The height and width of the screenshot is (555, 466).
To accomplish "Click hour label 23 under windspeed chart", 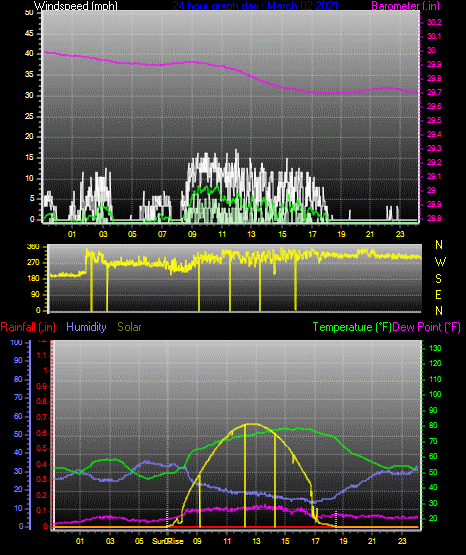I will [x=400, y=234].
